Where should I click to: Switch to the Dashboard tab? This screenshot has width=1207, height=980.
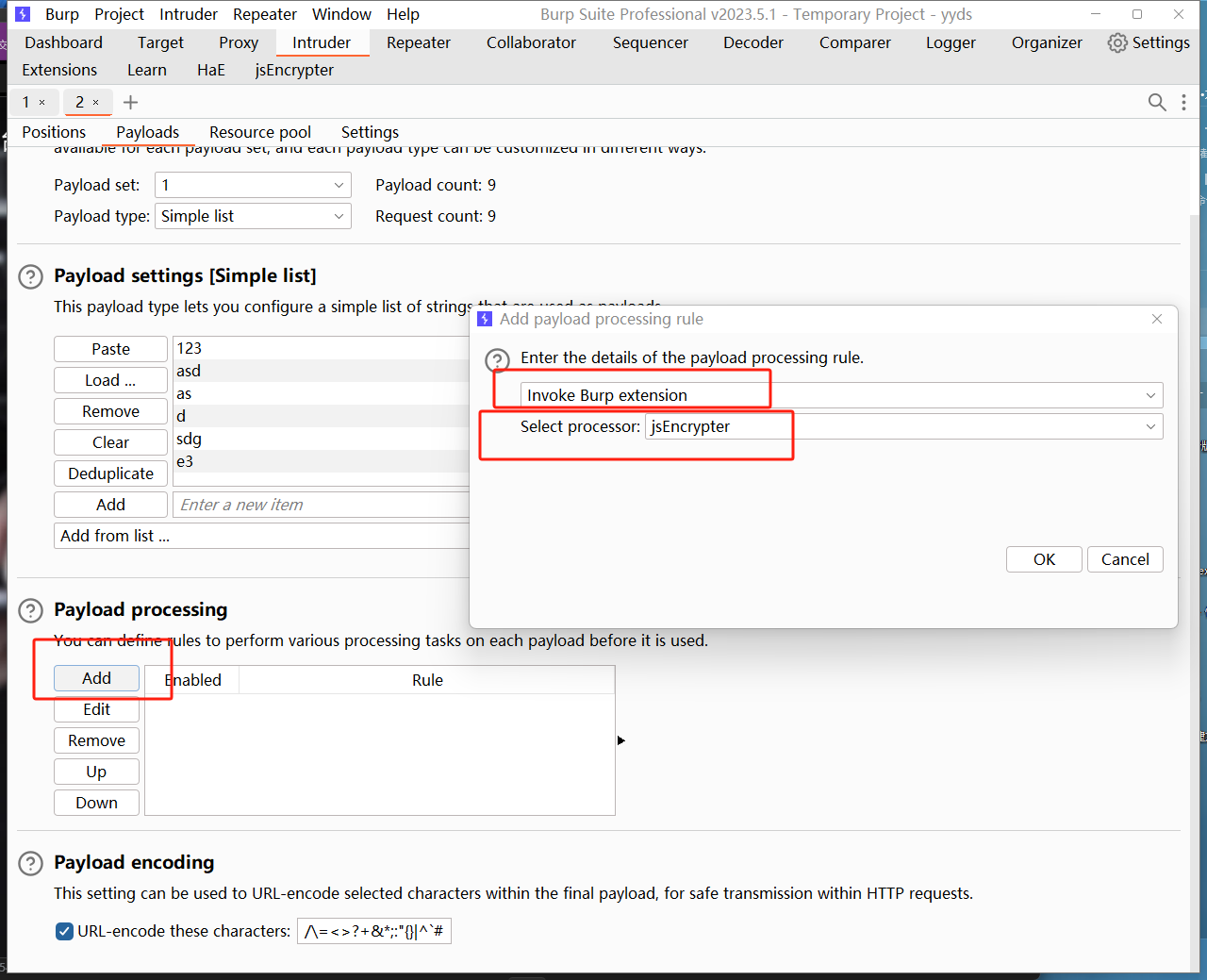point(64,42)
